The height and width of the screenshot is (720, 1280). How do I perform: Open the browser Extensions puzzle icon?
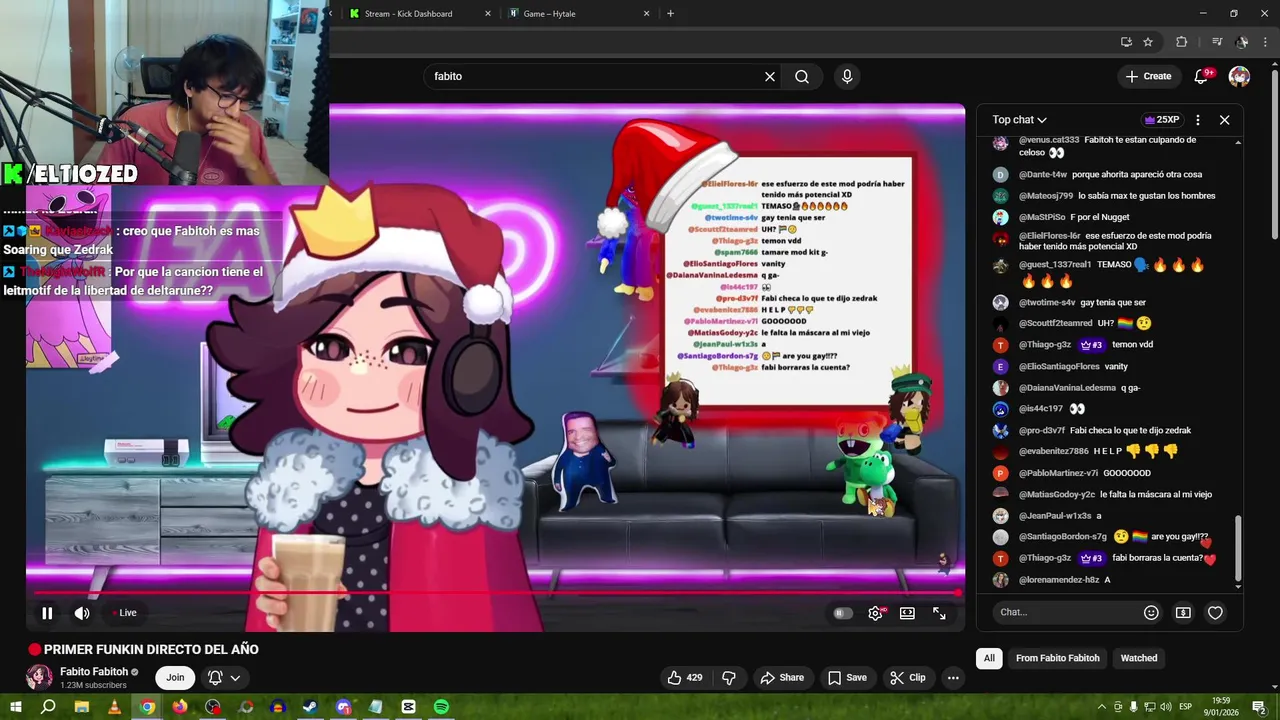[1181, 42]
